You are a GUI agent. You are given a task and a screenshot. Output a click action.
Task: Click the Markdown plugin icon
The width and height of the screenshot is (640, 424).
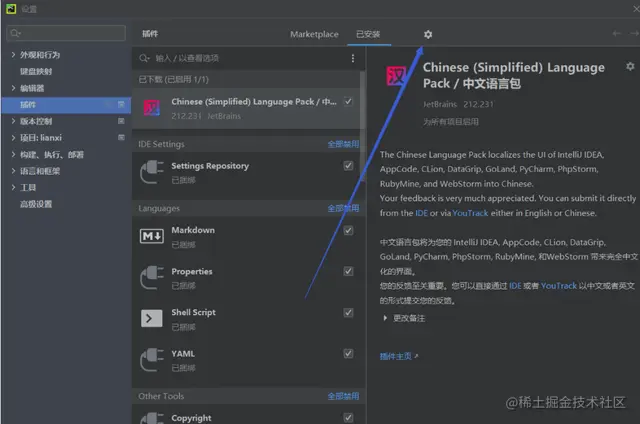(151, 236)
